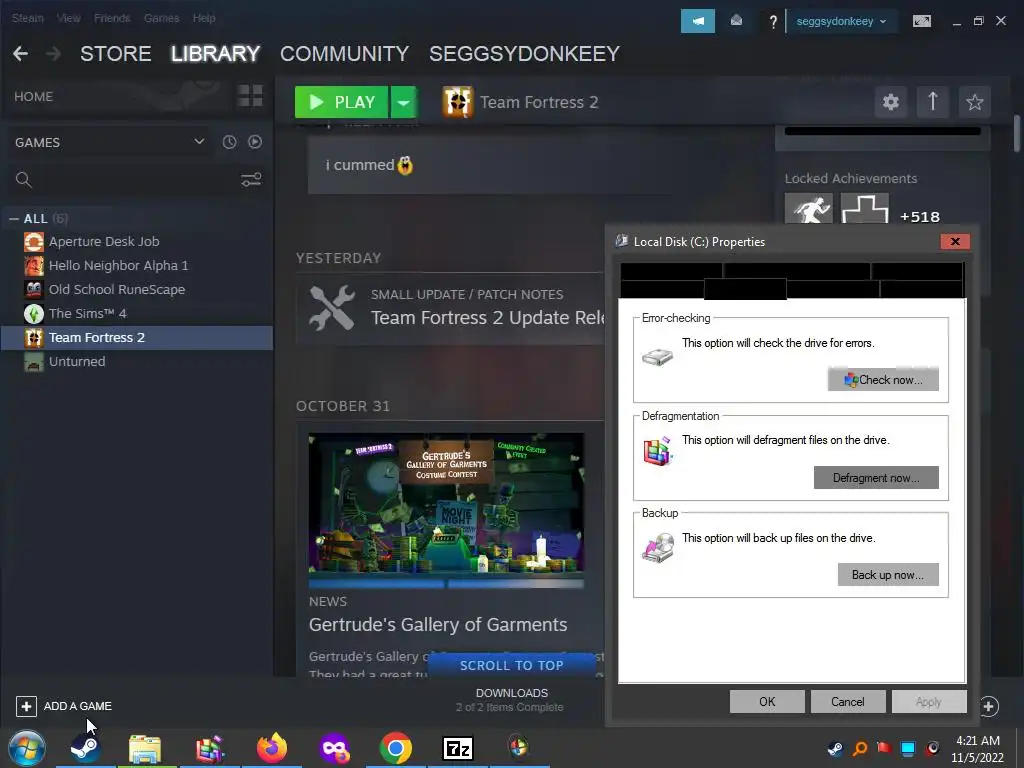
Task: Click the Check now button
Action: 883,380
